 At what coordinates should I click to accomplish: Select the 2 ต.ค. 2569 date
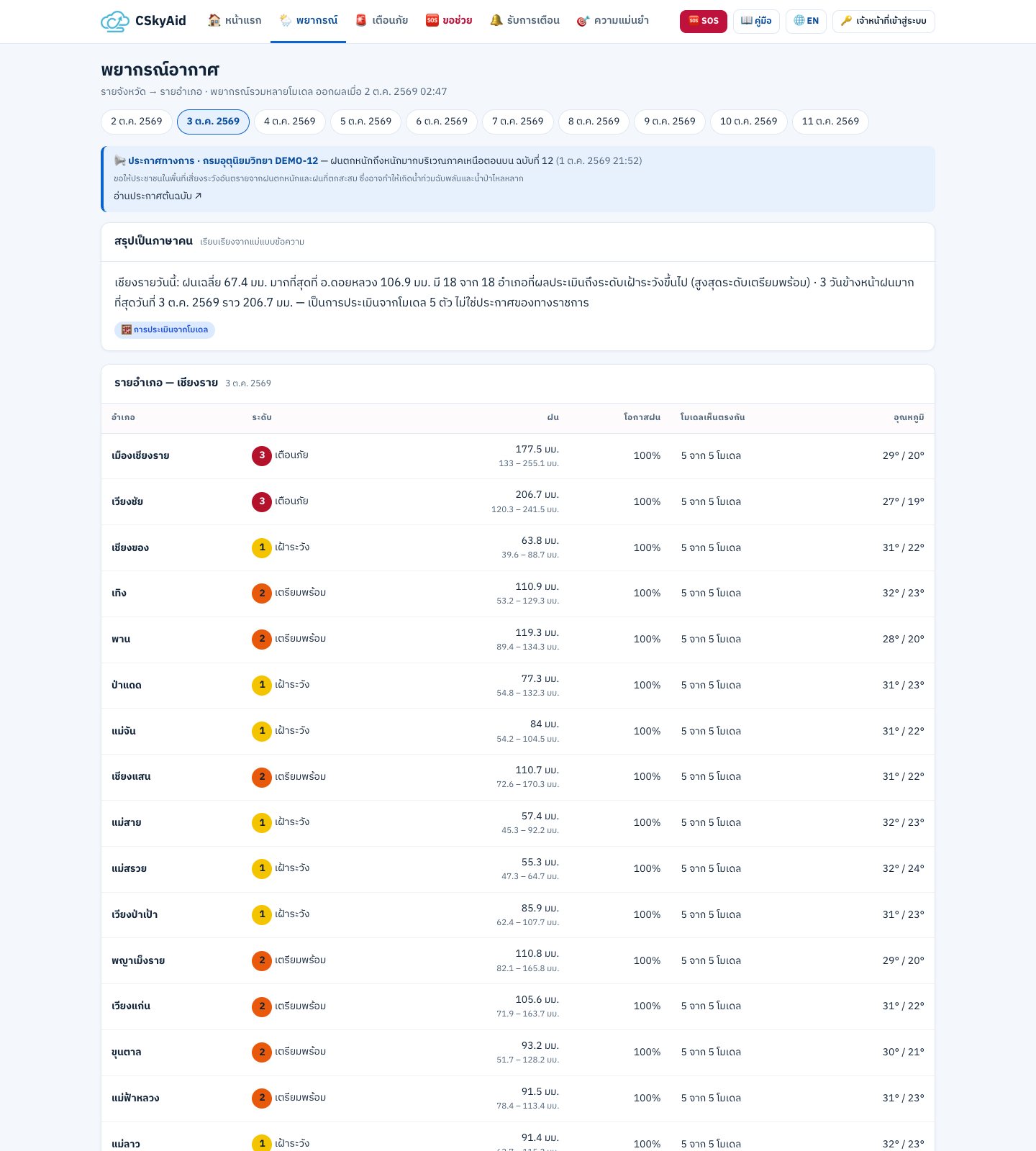137,122
